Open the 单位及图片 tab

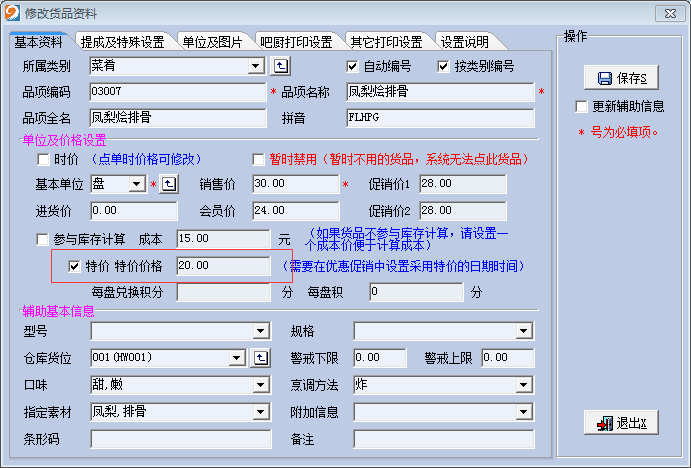(212, 42)
